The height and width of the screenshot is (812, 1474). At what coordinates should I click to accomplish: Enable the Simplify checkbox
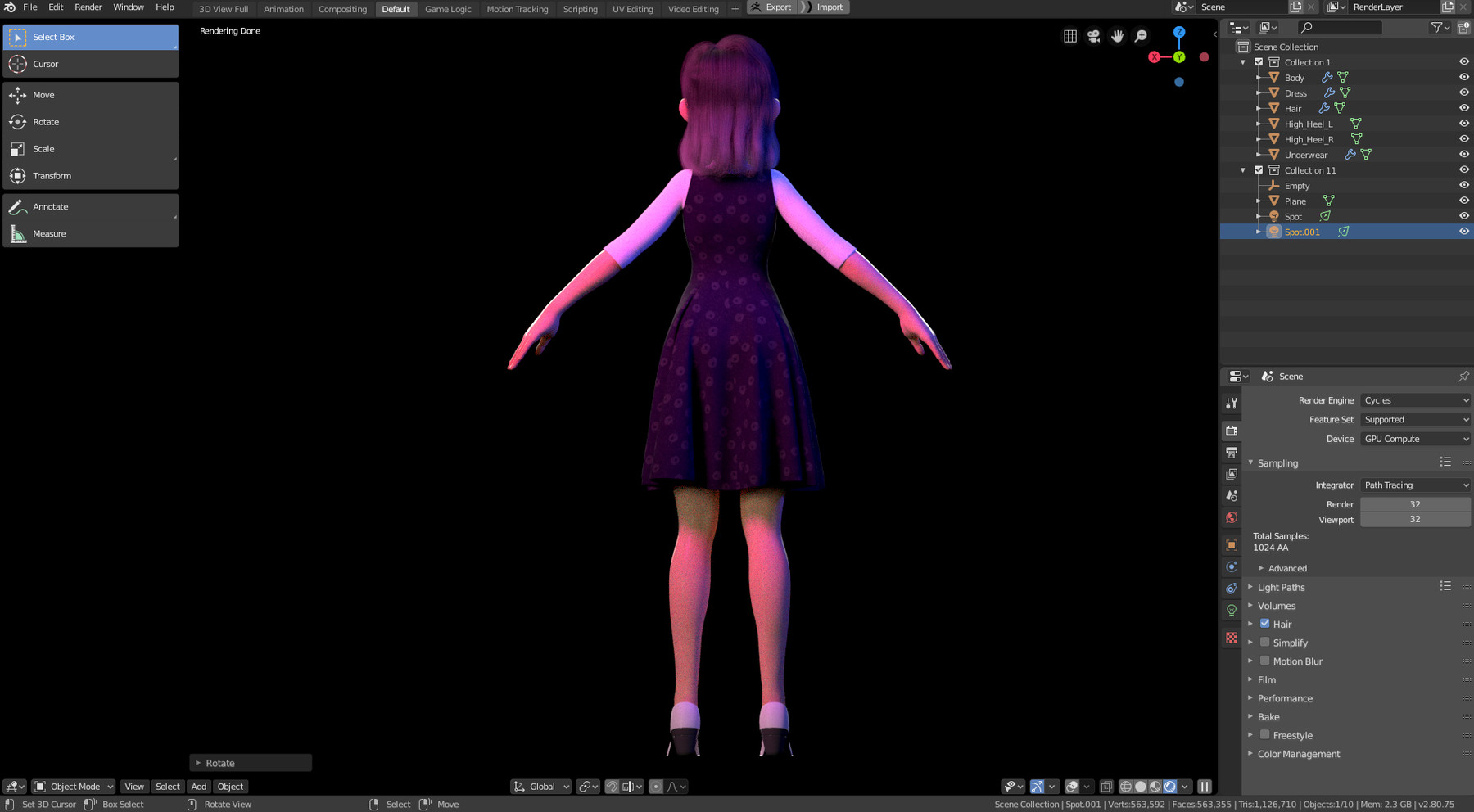(x=1265, y=643)
